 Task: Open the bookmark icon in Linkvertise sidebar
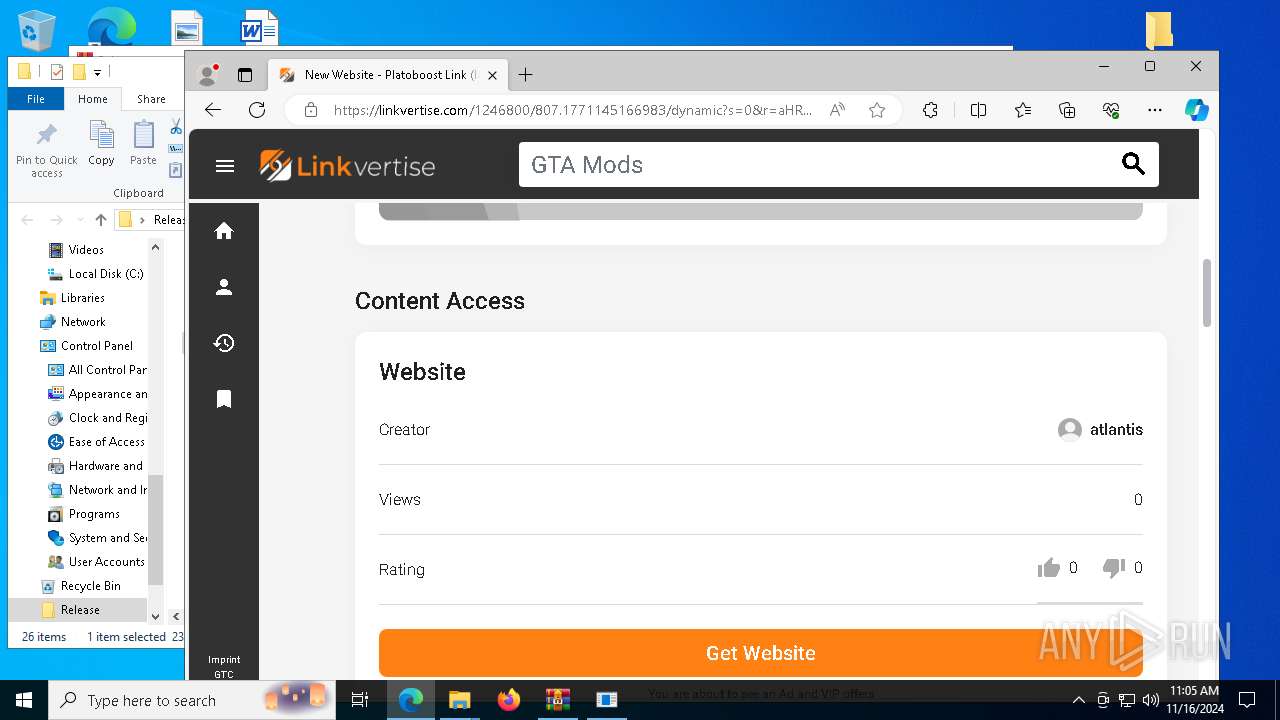[224, 399]
